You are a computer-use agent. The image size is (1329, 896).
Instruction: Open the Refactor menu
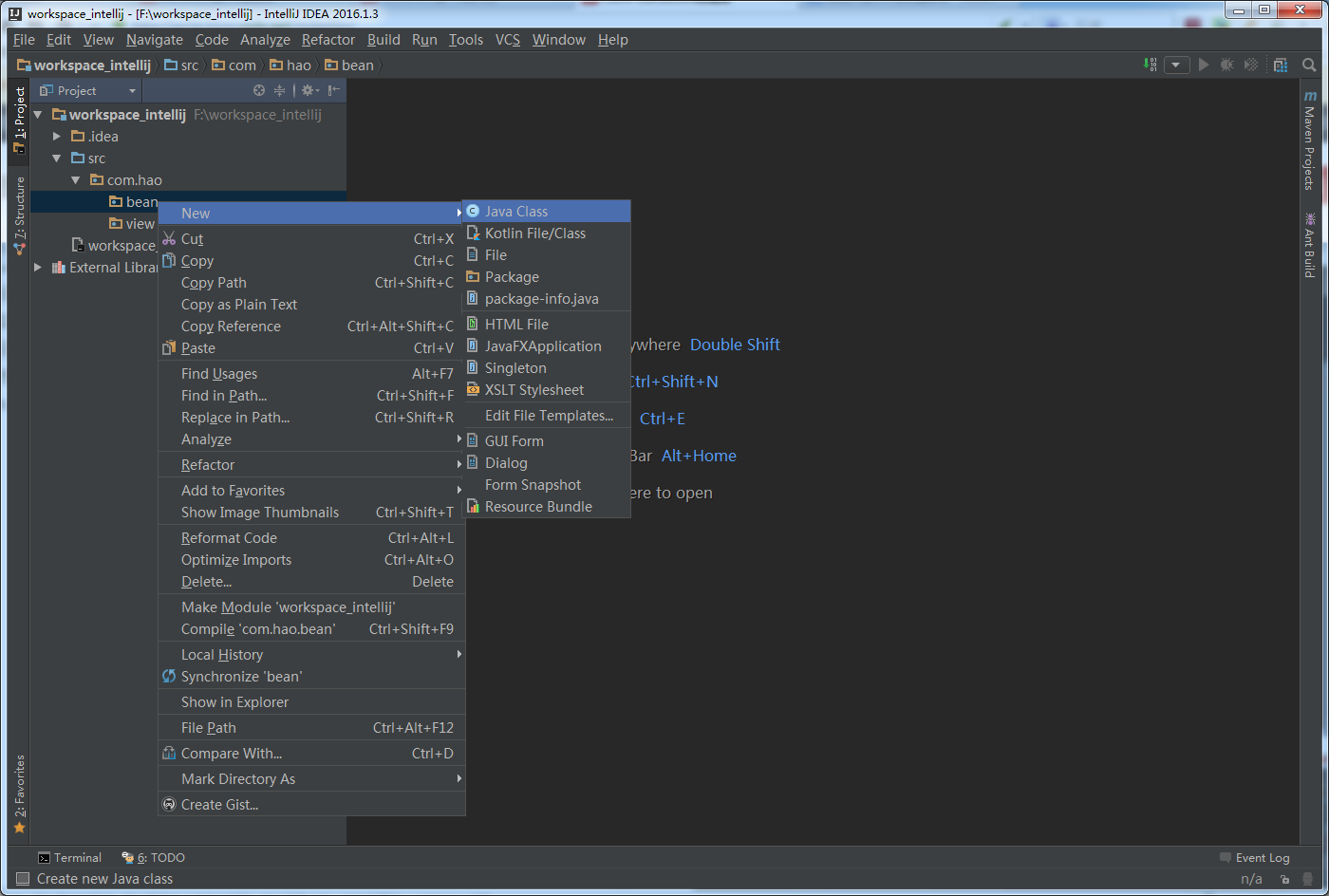pos(328,40)
